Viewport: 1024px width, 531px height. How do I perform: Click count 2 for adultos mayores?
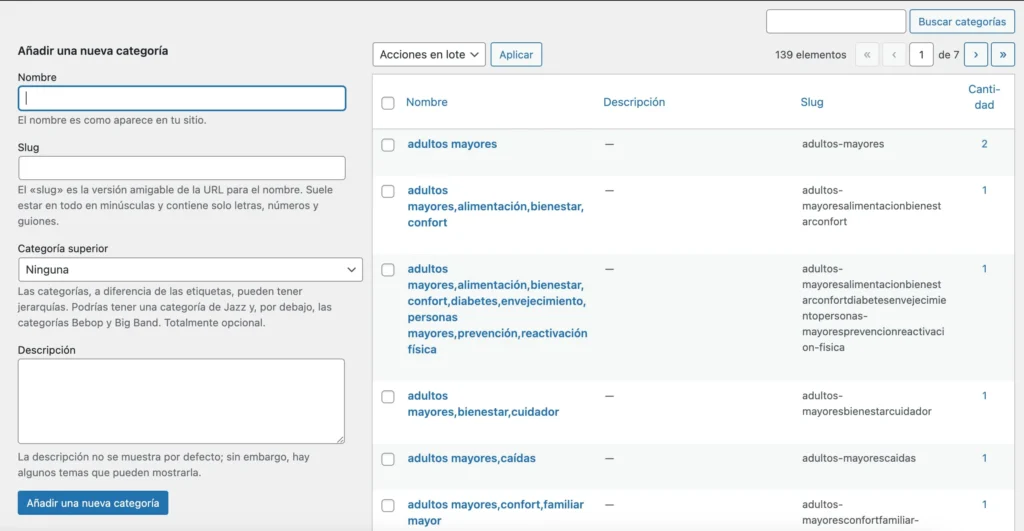[x=984, y=144]
